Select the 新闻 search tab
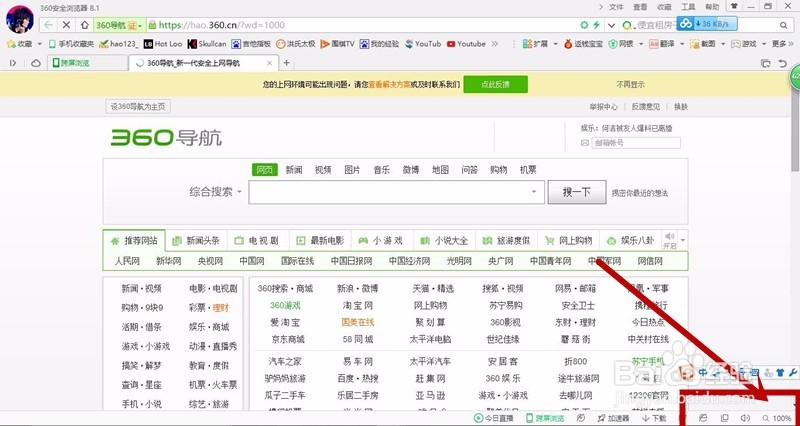The width and height of the screenshot is (800, 426). 294,170
